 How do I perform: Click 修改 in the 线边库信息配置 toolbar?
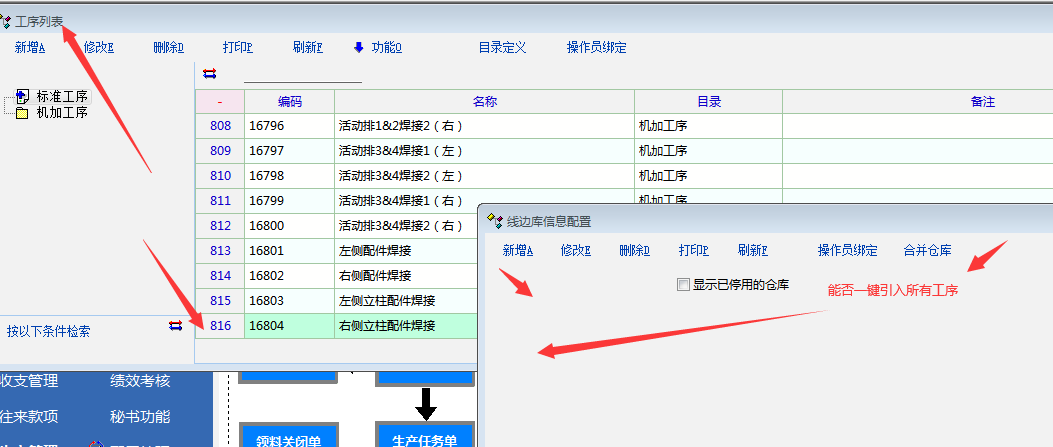[576, 250]
